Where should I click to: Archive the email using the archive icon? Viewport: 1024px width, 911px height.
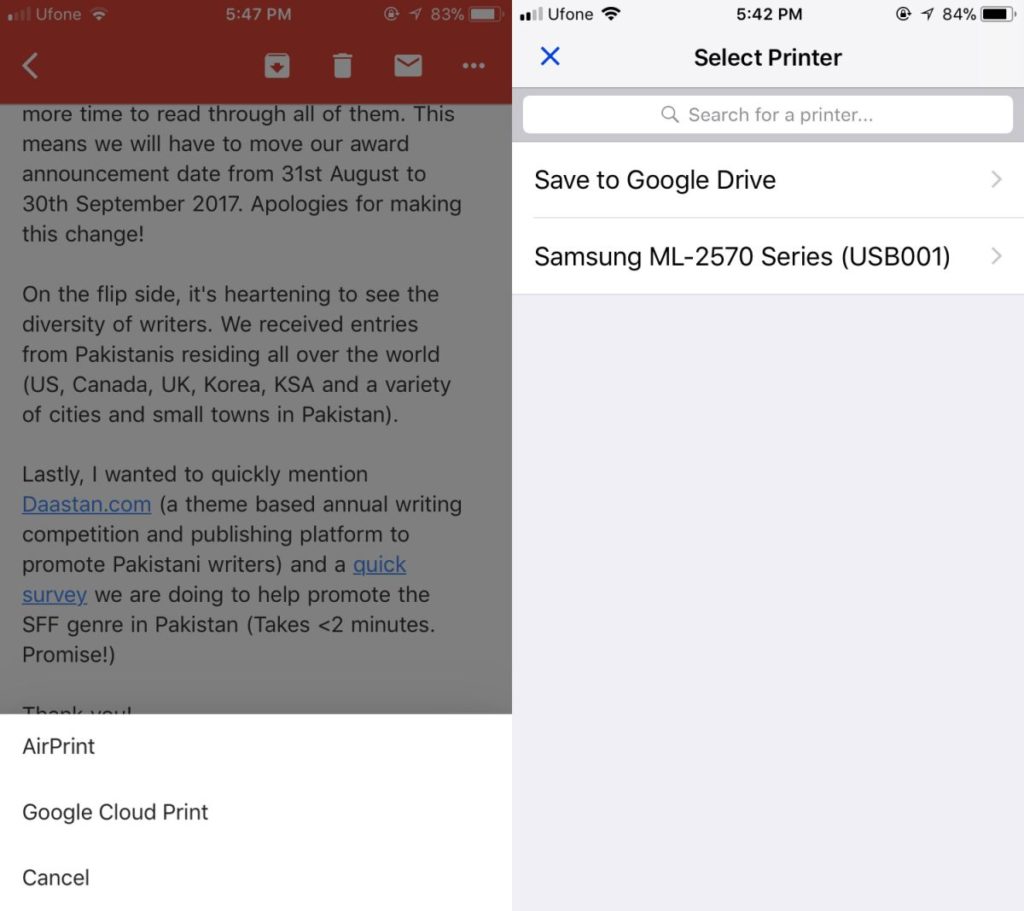[277, 65]
